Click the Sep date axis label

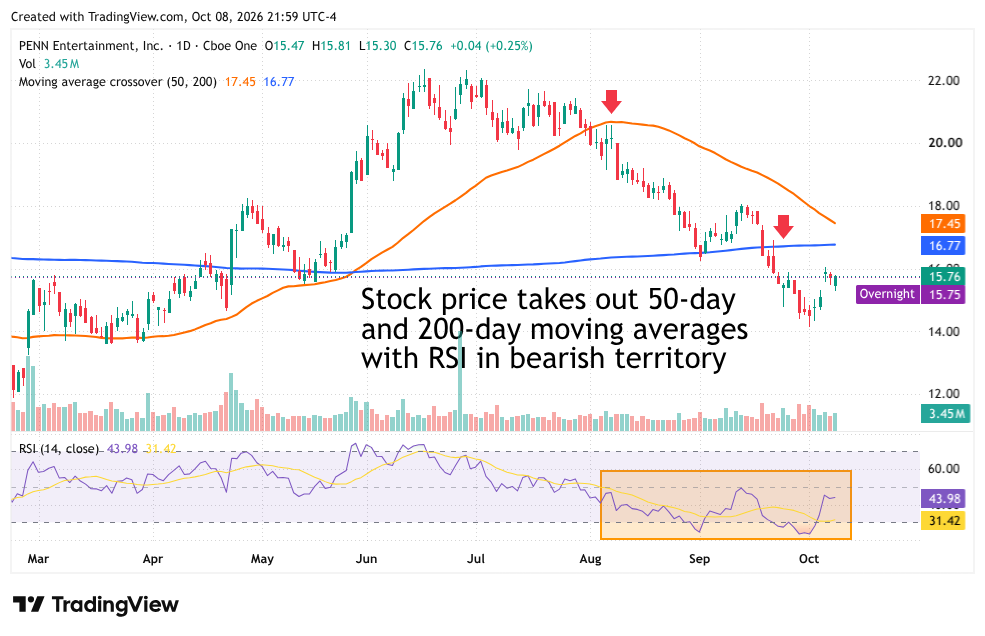tap(699, 559)
